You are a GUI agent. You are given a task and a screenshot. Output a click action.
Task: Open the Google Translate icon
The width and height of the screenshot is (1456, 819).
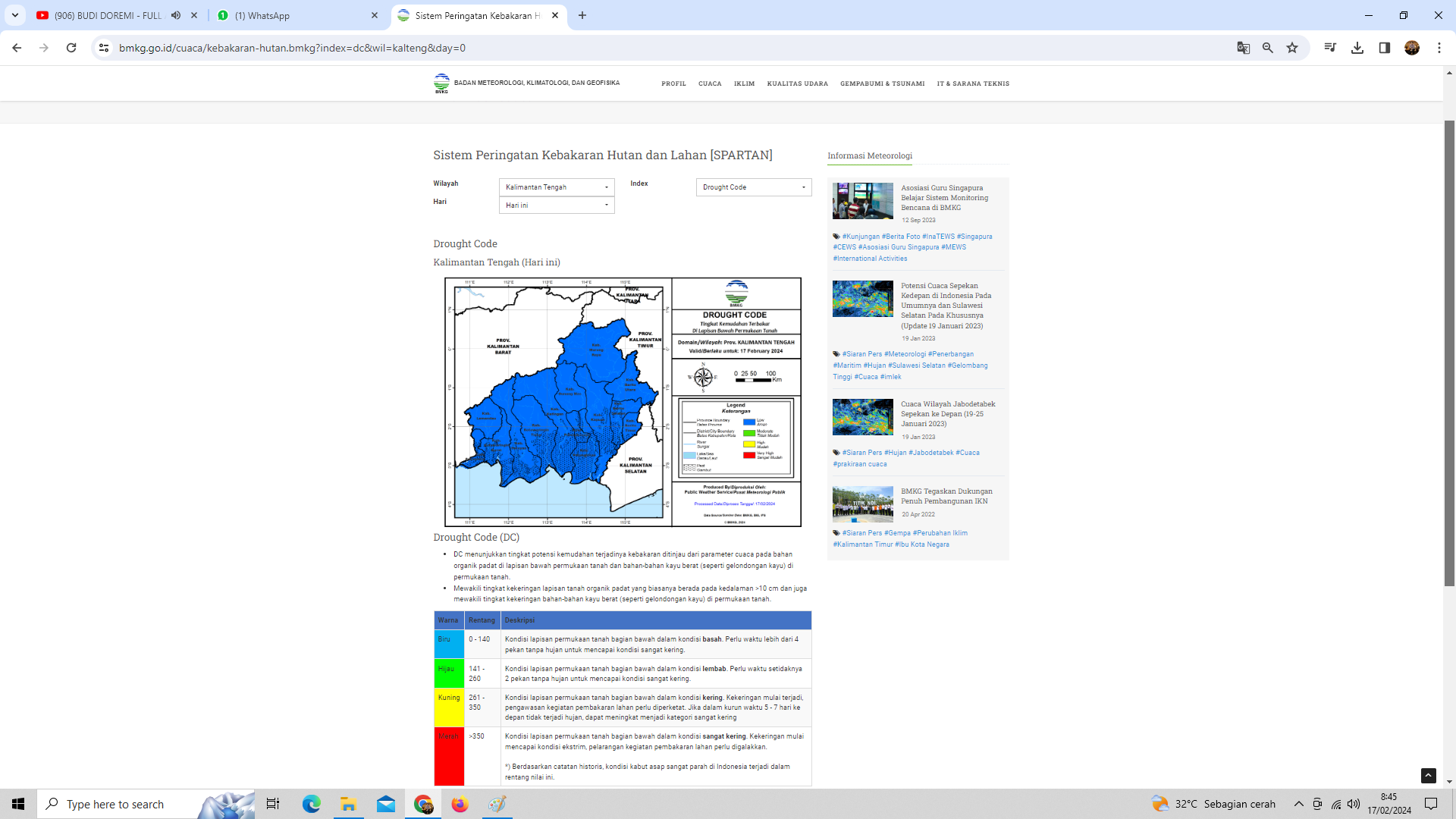pyautogui.click(x=1244, y=48)
